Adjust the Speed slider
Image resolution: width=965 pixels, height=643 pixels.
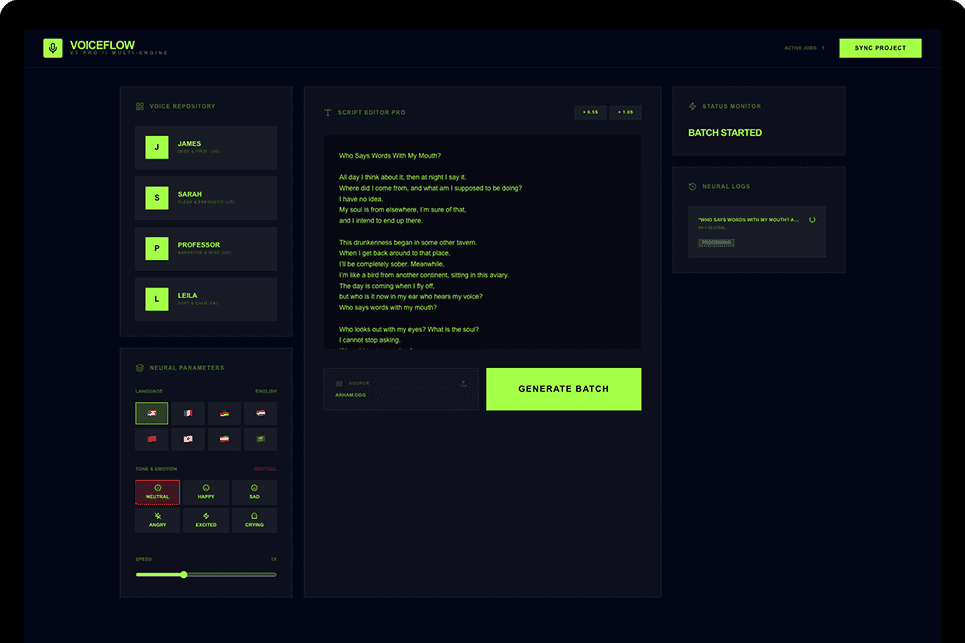click(183, 574)
